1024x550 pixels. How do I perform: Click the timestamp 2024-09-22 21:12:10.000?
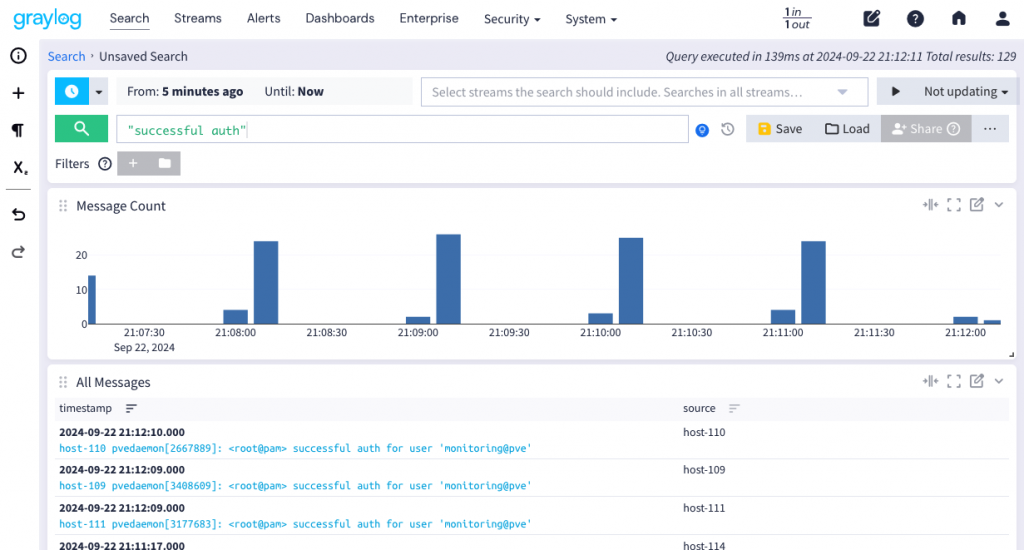(x=122, y=432)
